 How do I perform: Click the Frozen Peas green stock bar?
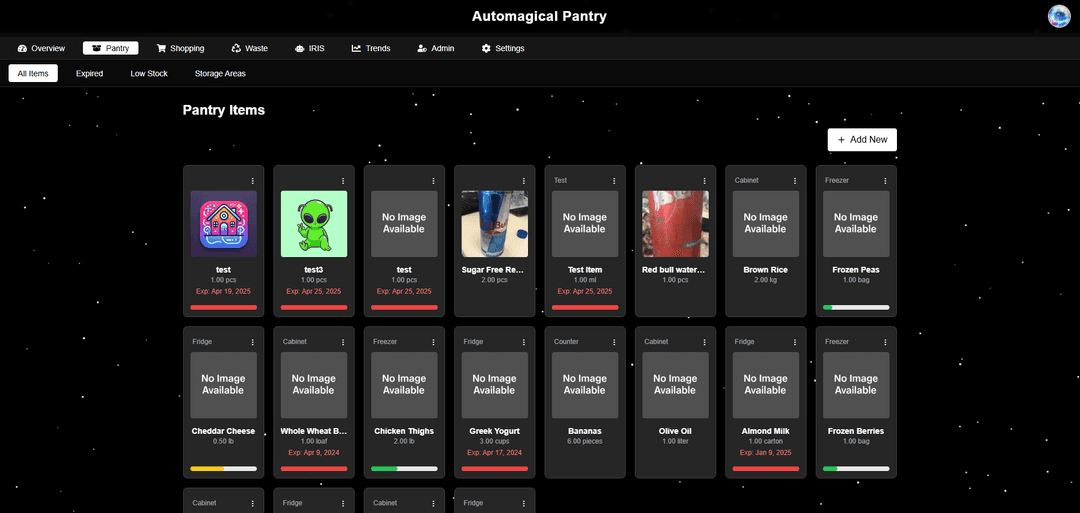tap(856, 307)
